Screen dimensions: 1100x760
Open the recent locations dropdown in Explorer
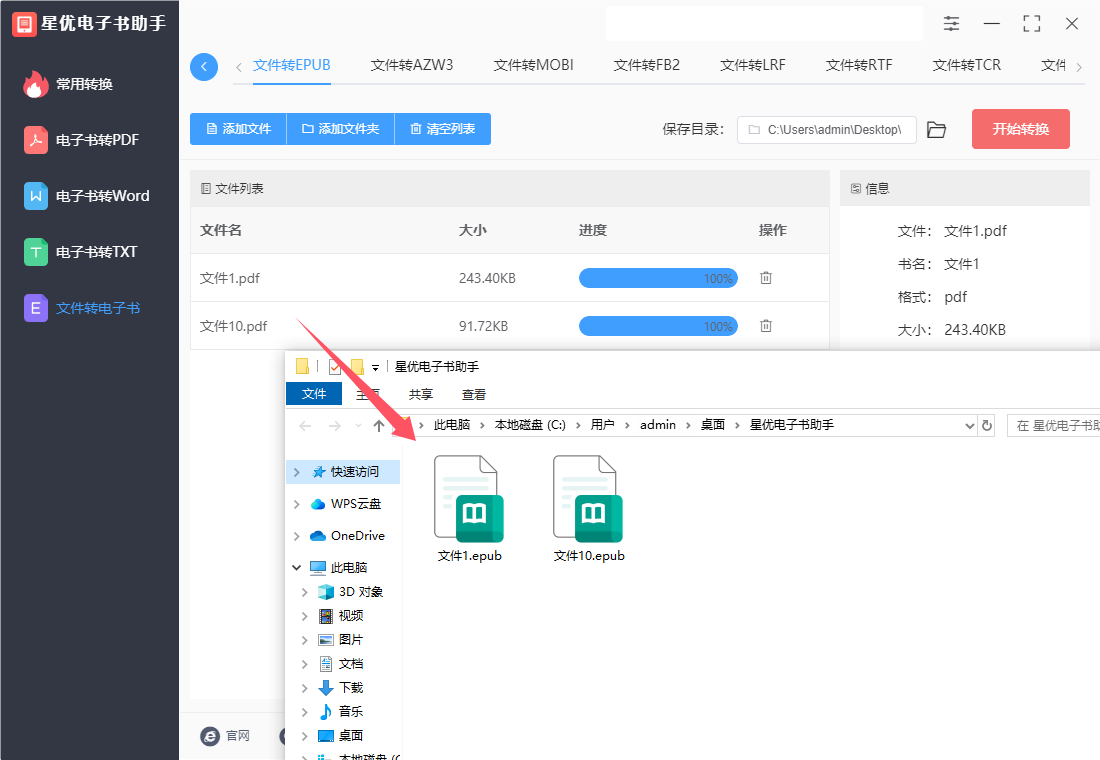358,425
